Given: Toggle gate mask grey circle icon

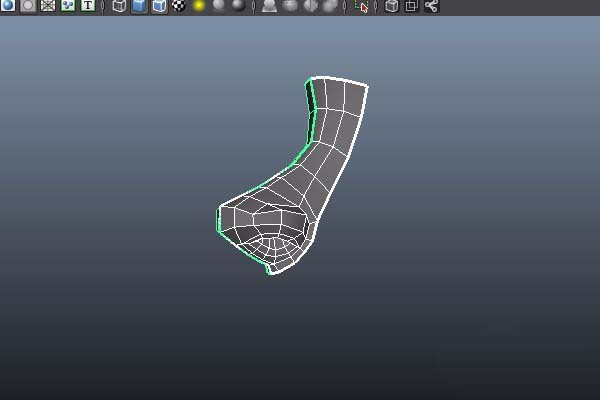Looking at the screenshot, I should tap(28, 5).
